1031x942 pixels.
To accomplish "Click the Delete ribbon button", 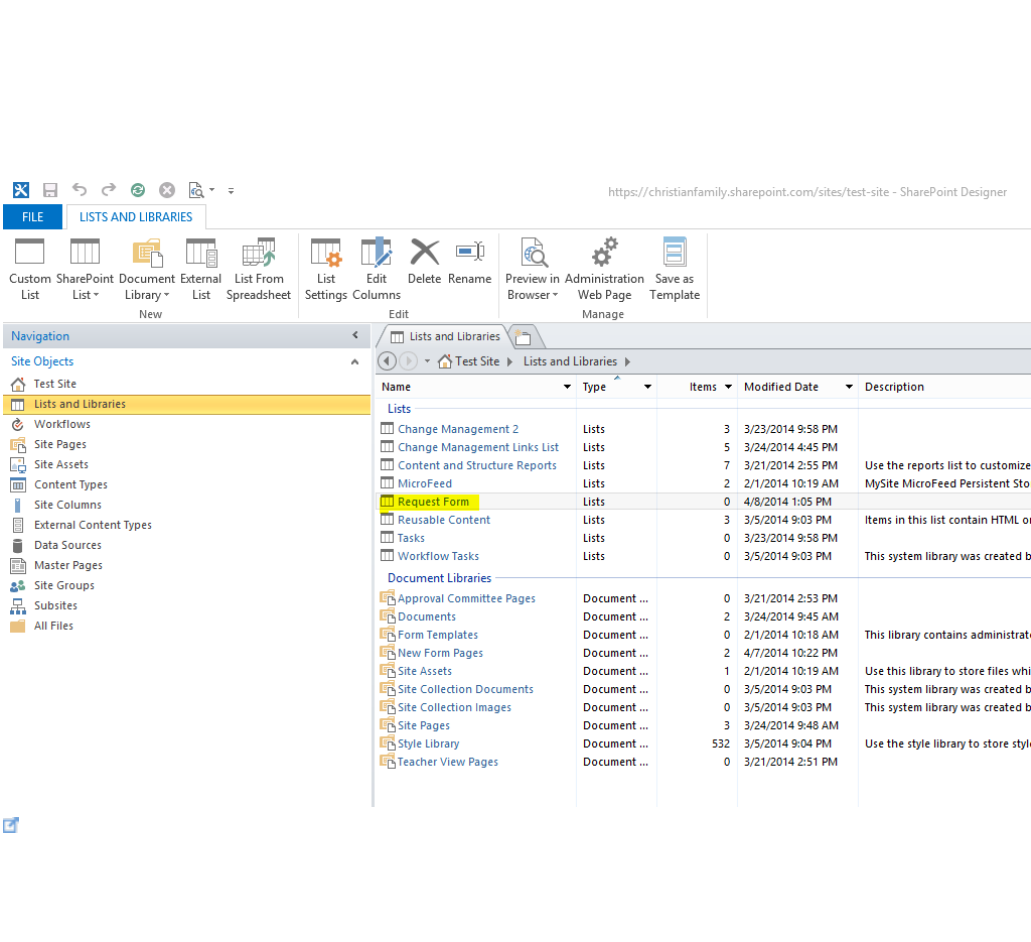I will click(x=424, y=262).
